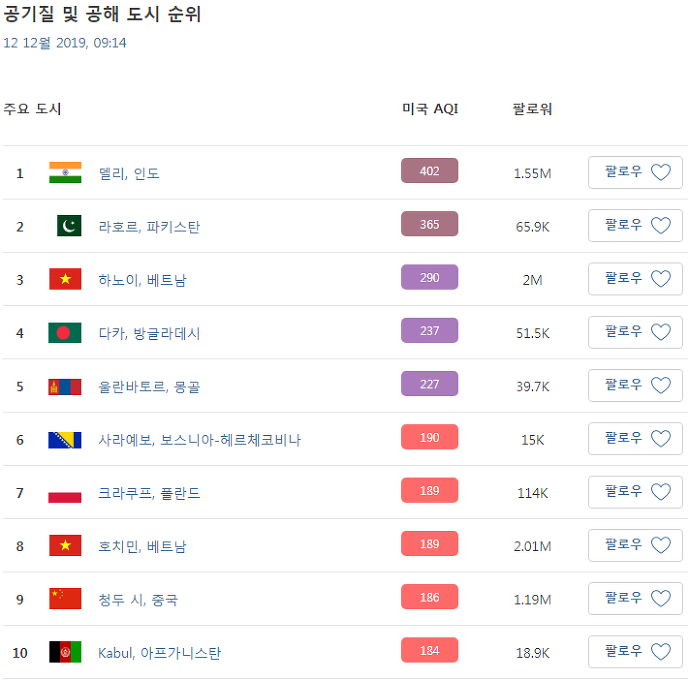Open the 다카, 방글라데시 city link
690x680 pixels.
[x=149, y=333]
